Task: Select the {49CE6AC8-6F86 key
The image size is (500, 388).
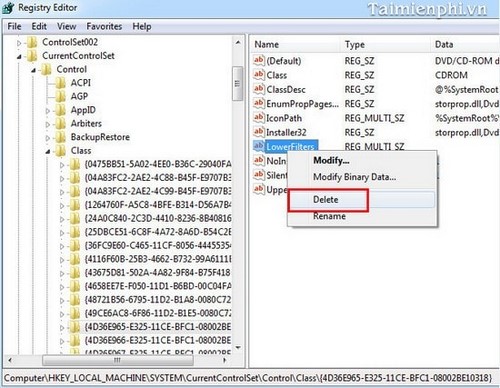Action: (158, 314)
